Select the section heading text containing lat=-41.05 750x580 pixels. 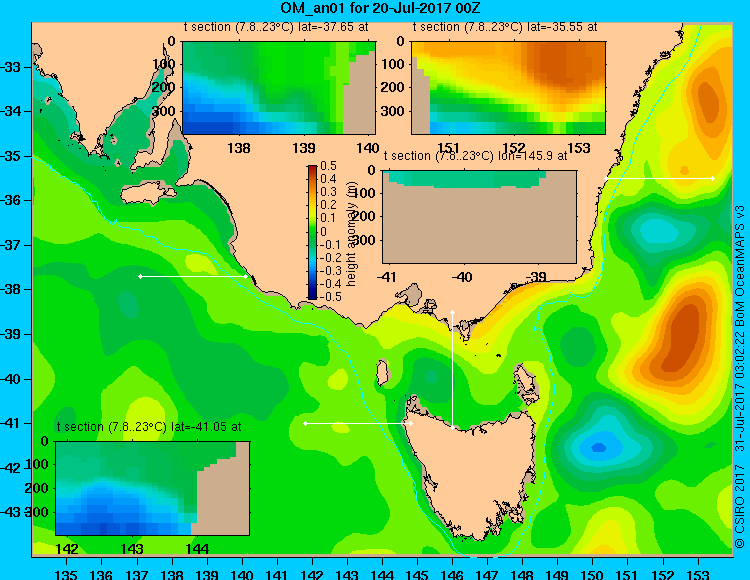click(149, 427)
